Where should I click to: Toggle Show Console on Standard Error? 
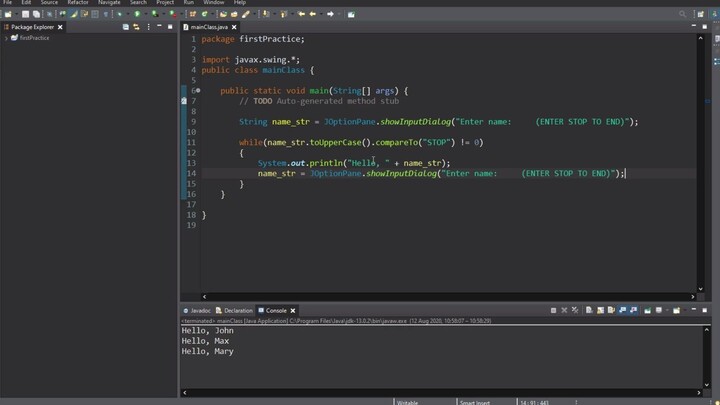pyautogui.click(x=634, y=310)
